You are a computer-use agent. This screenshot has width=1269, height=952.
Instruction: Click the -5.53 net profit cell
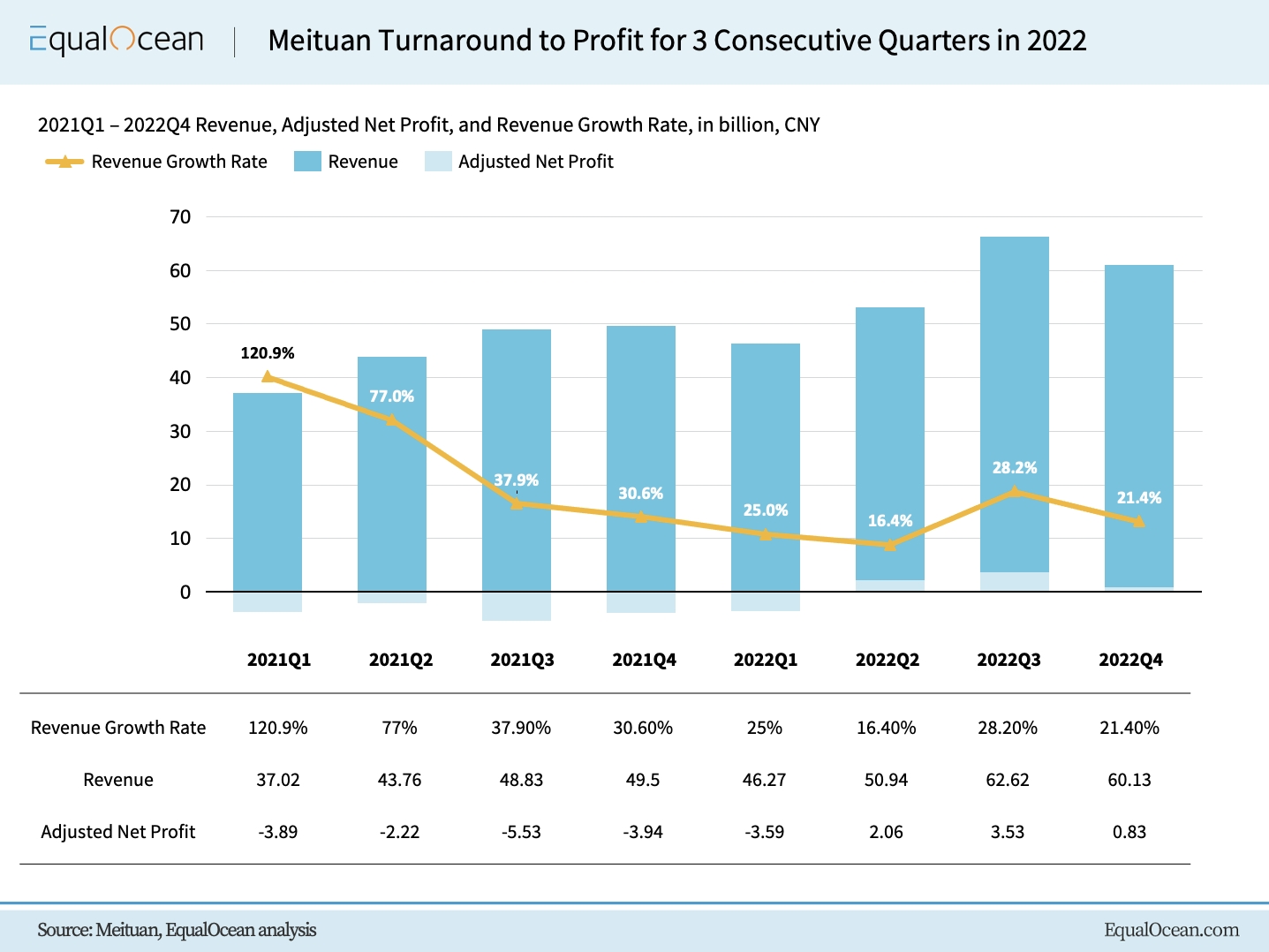522,832
